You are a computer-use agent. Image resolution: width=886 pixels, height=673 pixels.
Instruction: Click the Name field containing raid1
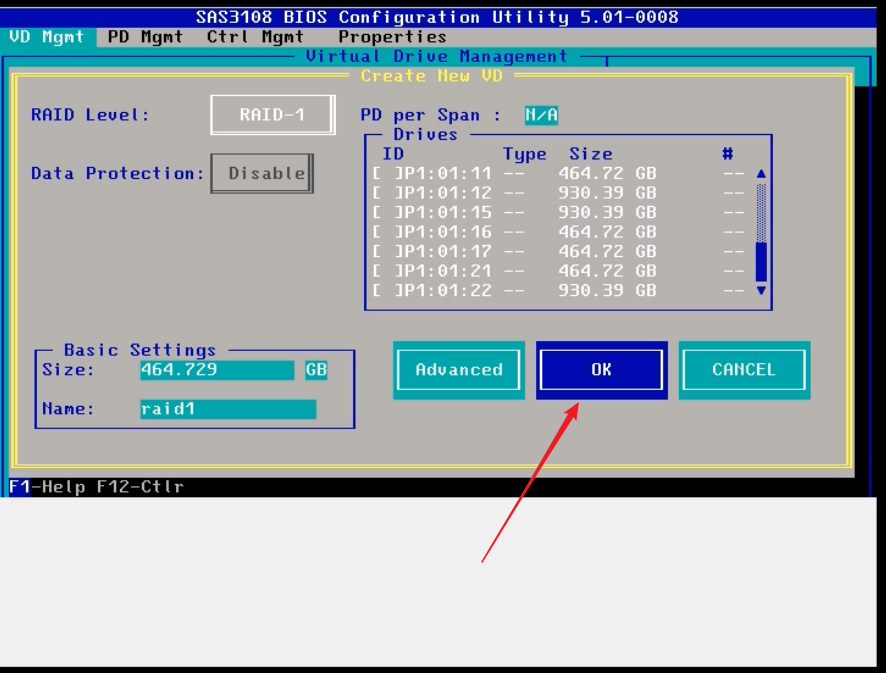tap(228, 409)
